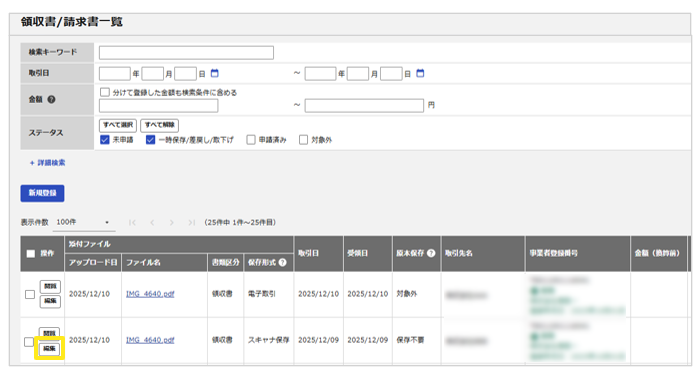Open IMG_4640.pdf link in the スキャナ保存 row
Viewport: 700px width, 374px height.
click(150, 340)
